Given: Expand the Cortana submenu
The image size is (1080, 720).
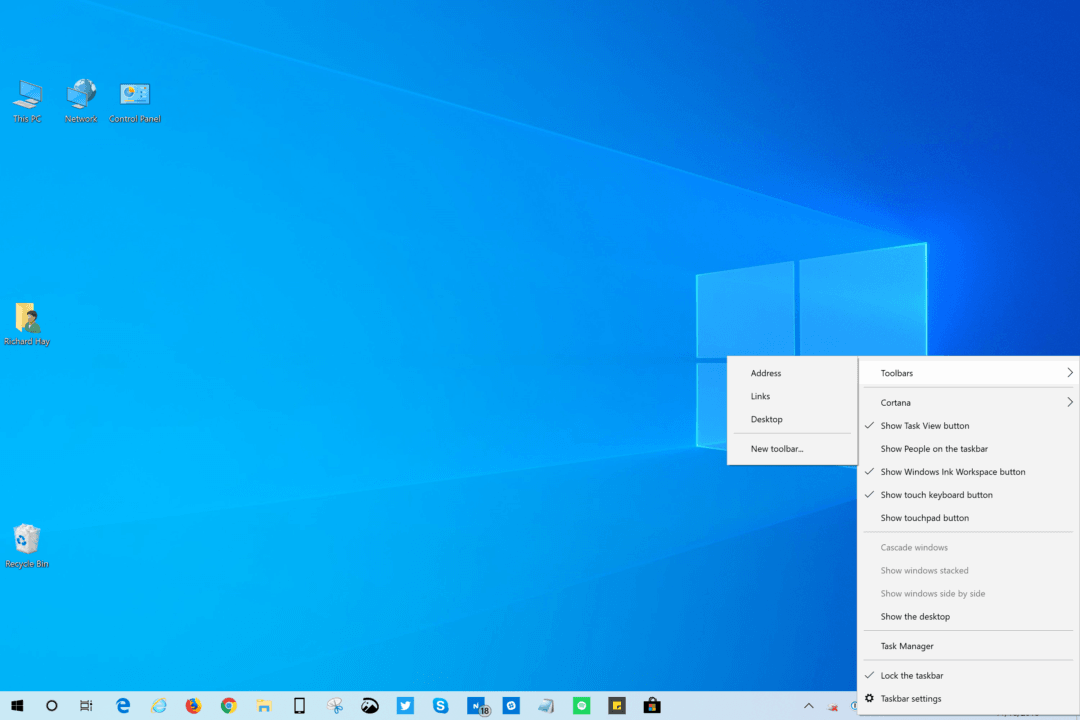Looking at the screenshot, I should click(969, 402).
